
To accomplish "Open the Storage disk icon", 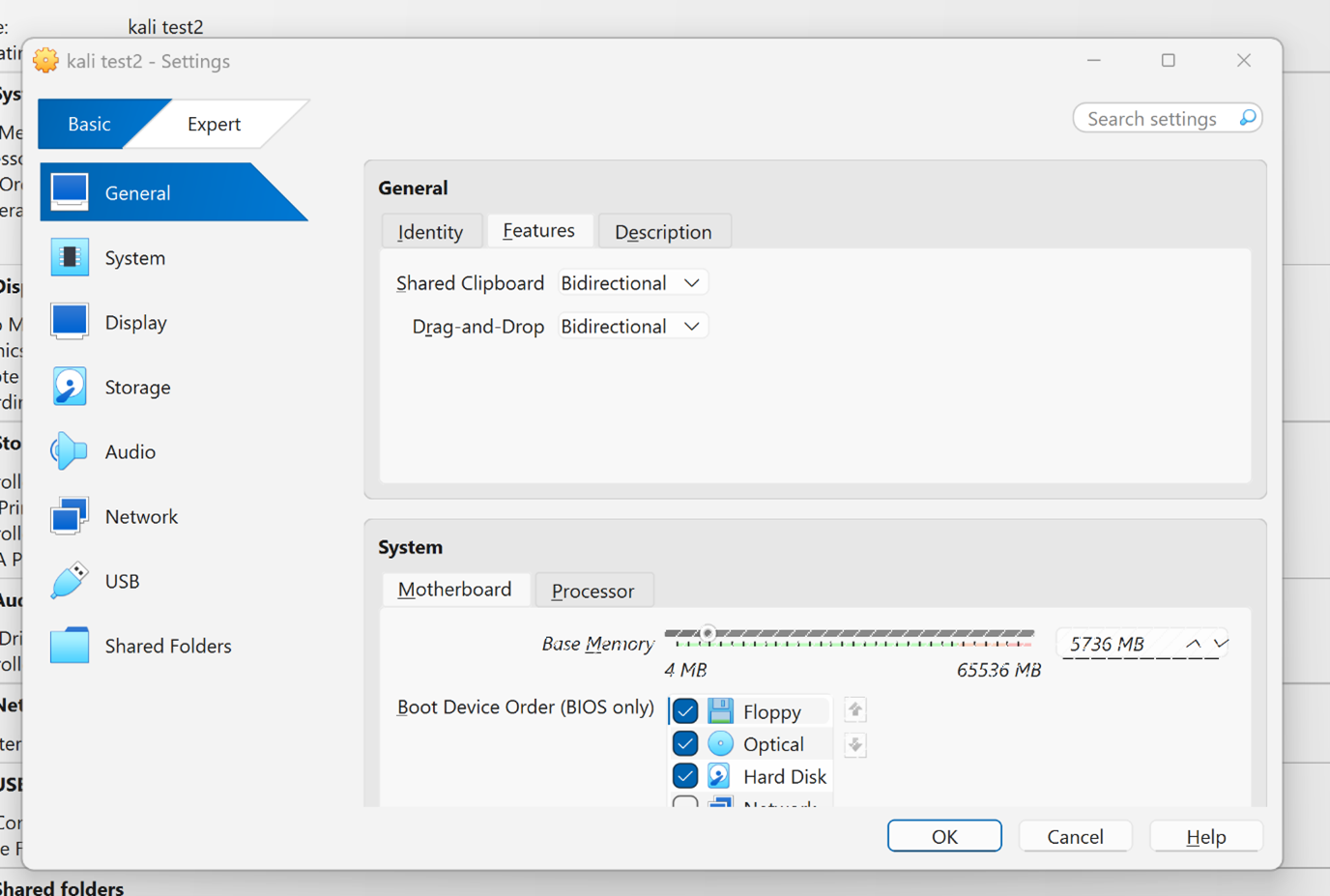I will (70, 387).
